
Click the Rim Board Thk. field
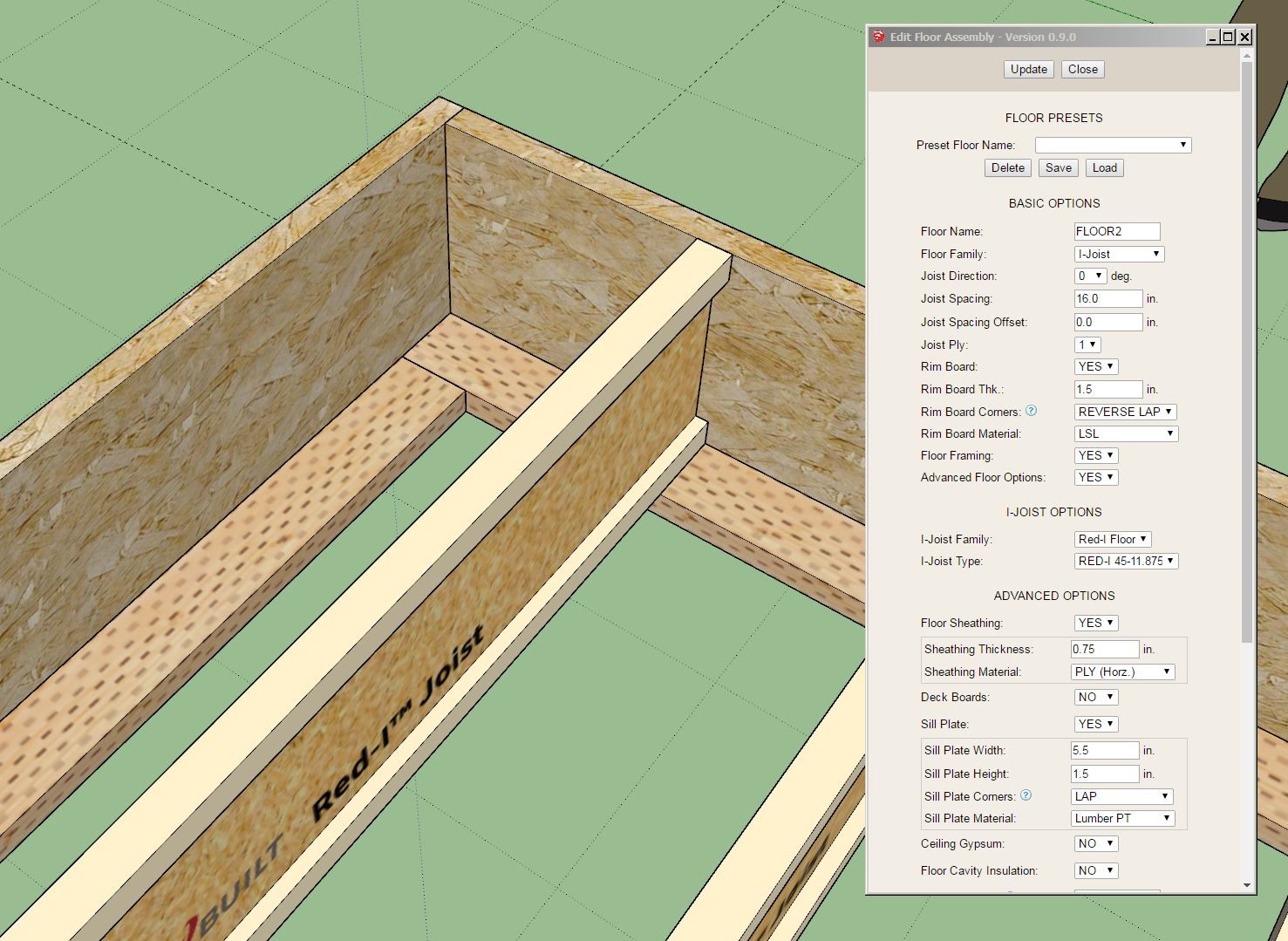tap(1108, 389)
